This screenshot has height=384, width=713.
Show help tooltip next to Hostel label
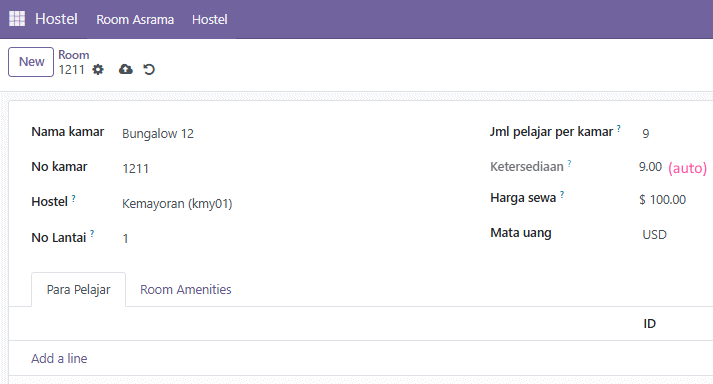click(x=74, y=198)
